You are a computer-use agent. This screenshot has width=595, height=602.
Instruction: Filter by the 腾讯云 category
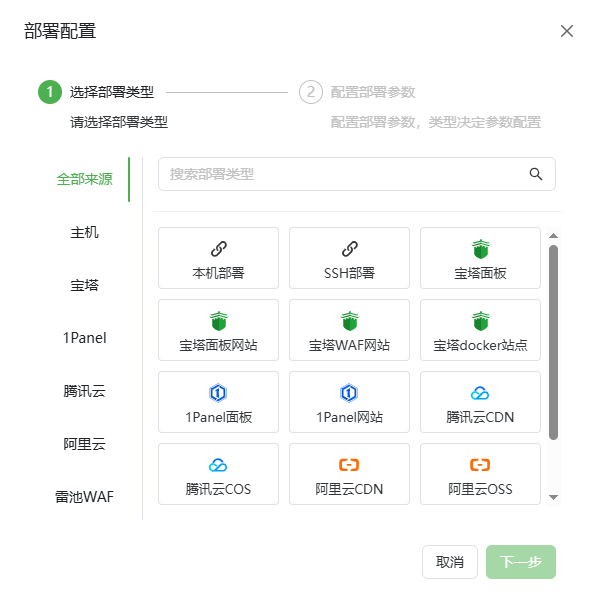tap(84, 391)
